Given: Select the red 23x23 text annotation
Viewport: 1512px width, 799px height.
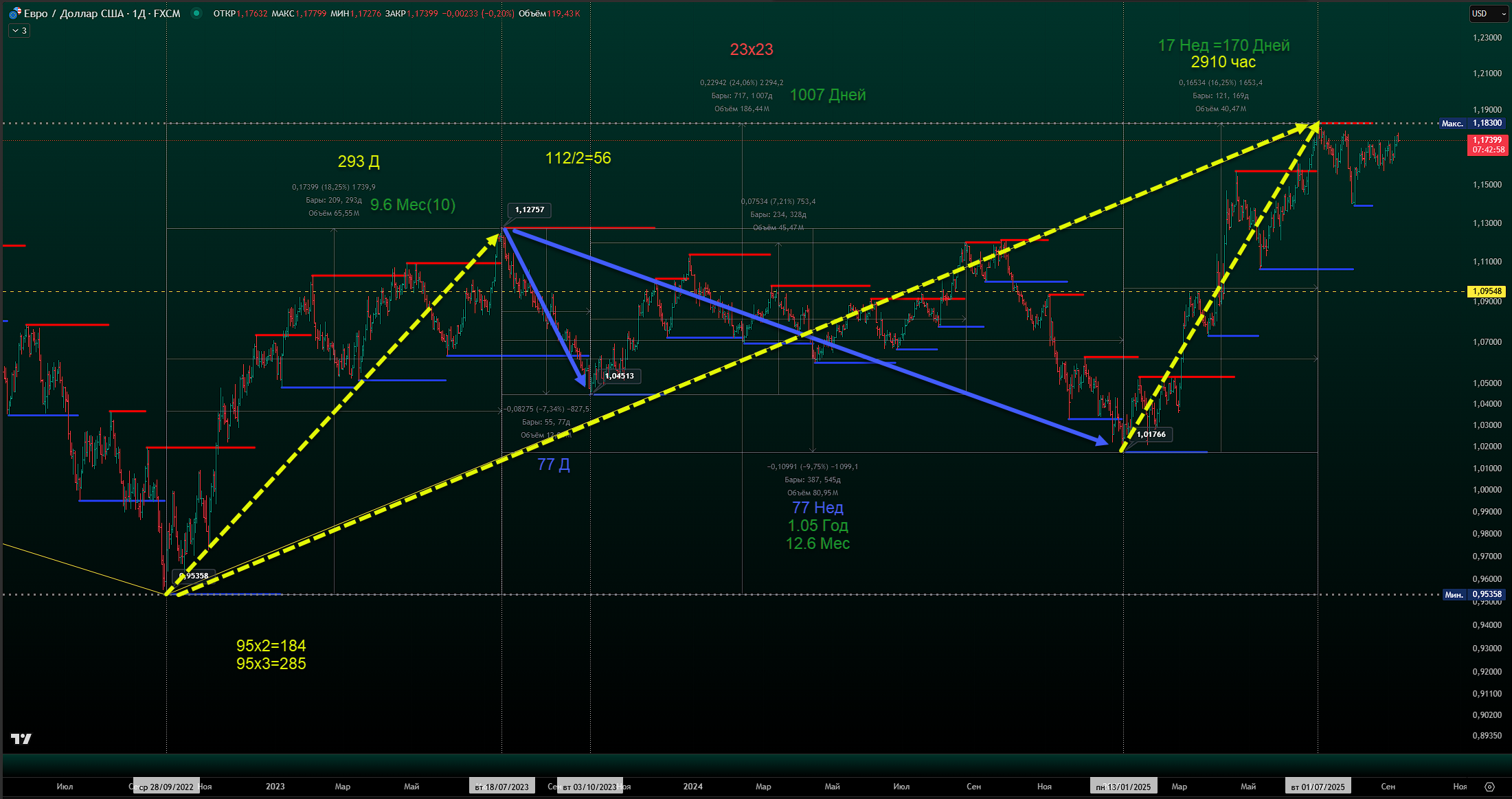Looking at the screenshot, I should click(x=751, y=49).
